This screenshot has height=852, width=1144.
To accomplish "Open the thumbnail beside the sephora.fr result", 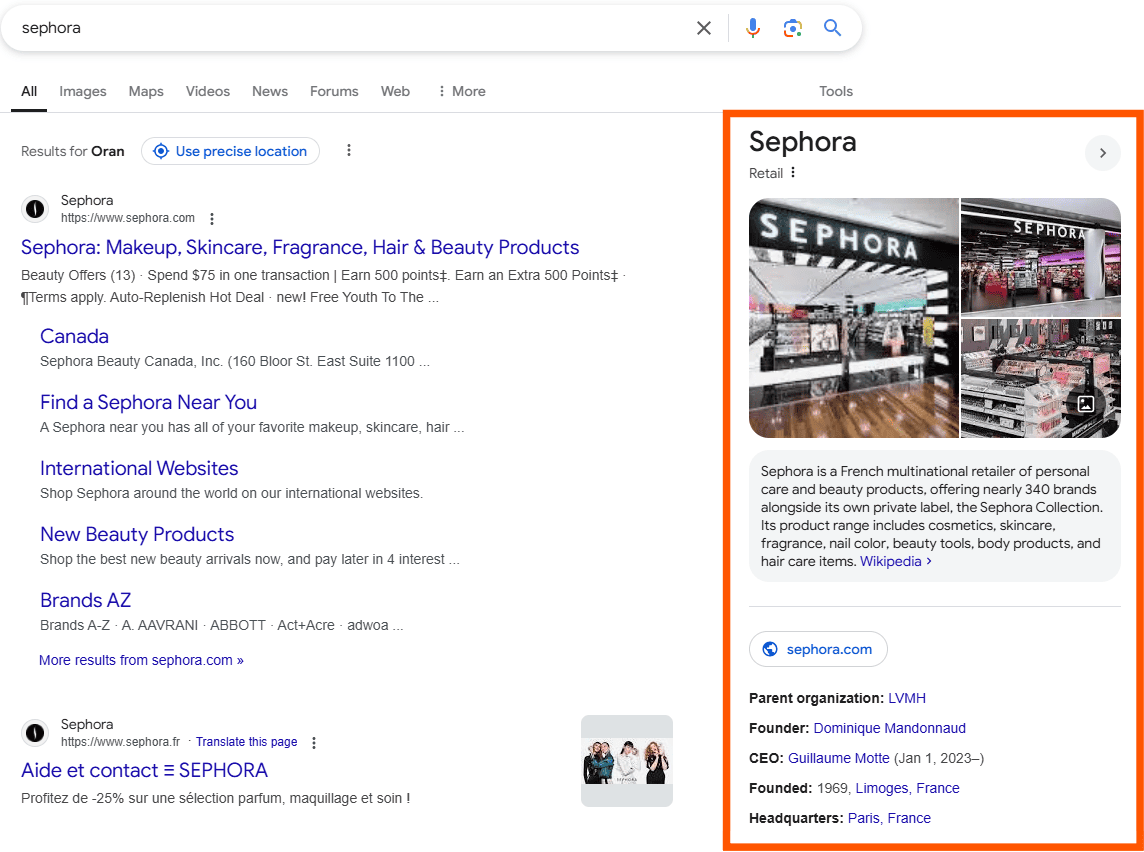I will coord(627,761).
